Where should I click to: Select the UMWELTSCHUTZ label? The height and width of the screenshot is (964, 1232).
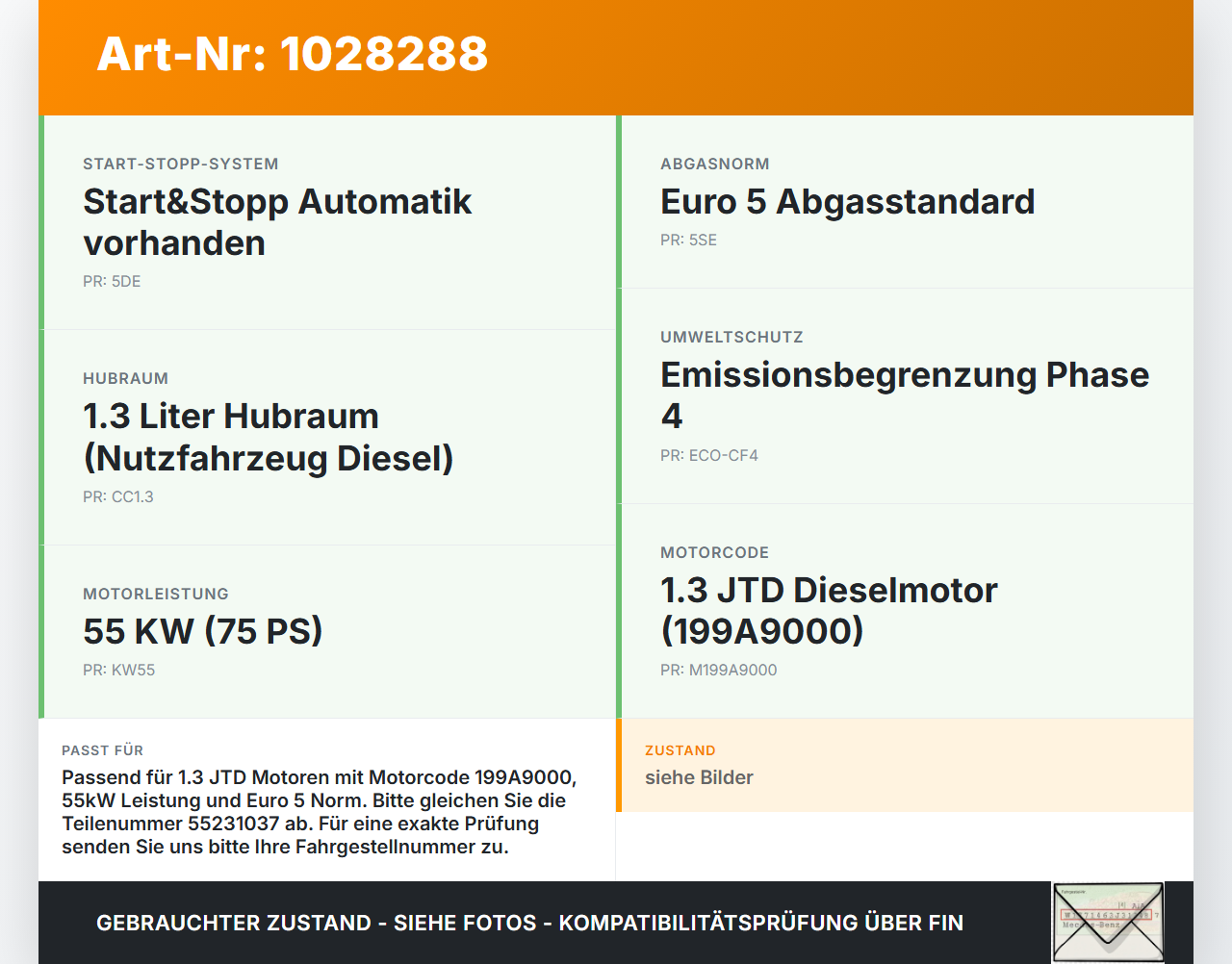point(731,337)
